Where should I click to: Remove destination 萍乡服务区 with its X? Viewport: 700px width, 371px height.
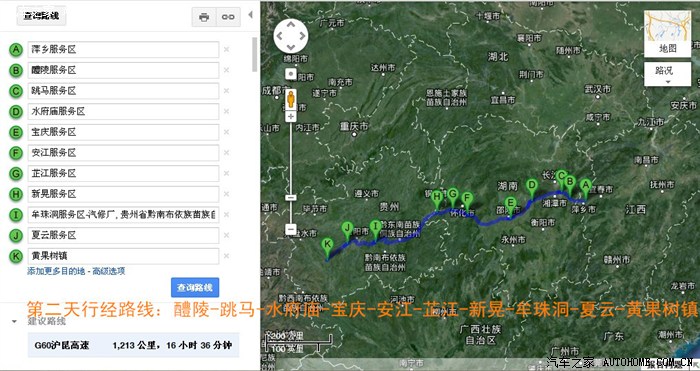[226, 50]
